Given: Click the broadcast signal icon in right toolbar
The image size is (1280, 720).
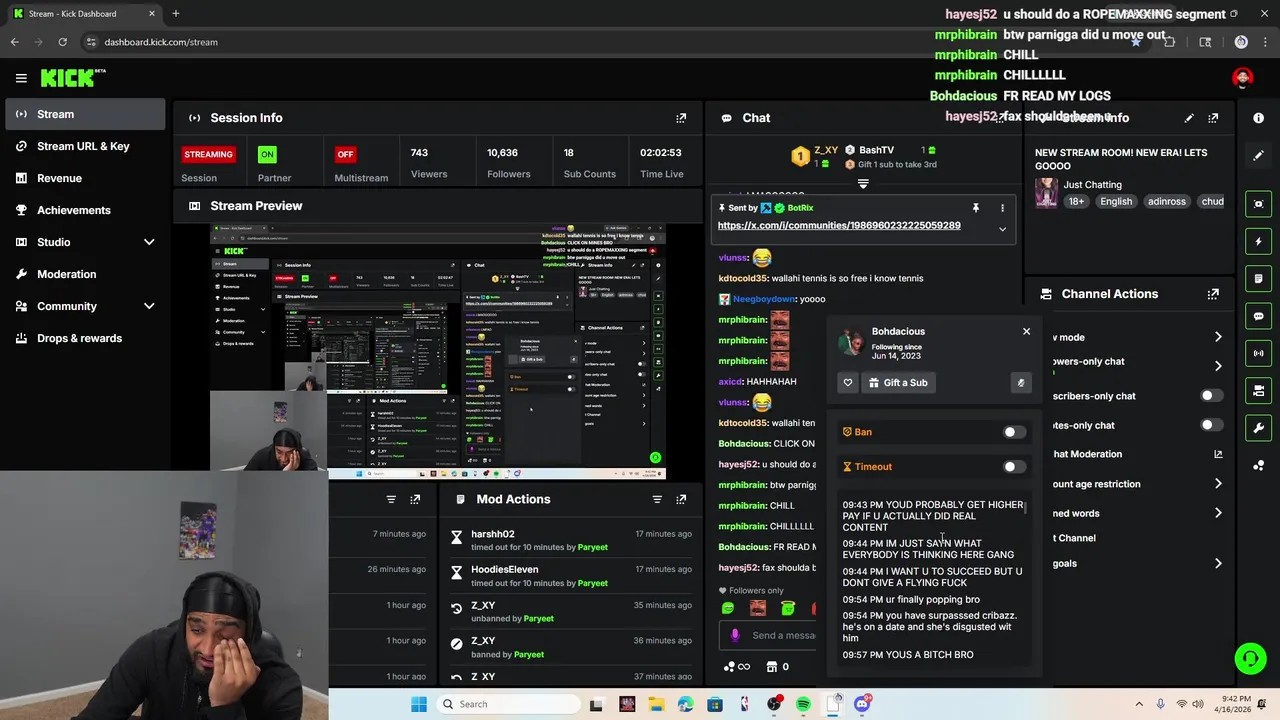Looking at the screenshot, I should (1258, 353).
